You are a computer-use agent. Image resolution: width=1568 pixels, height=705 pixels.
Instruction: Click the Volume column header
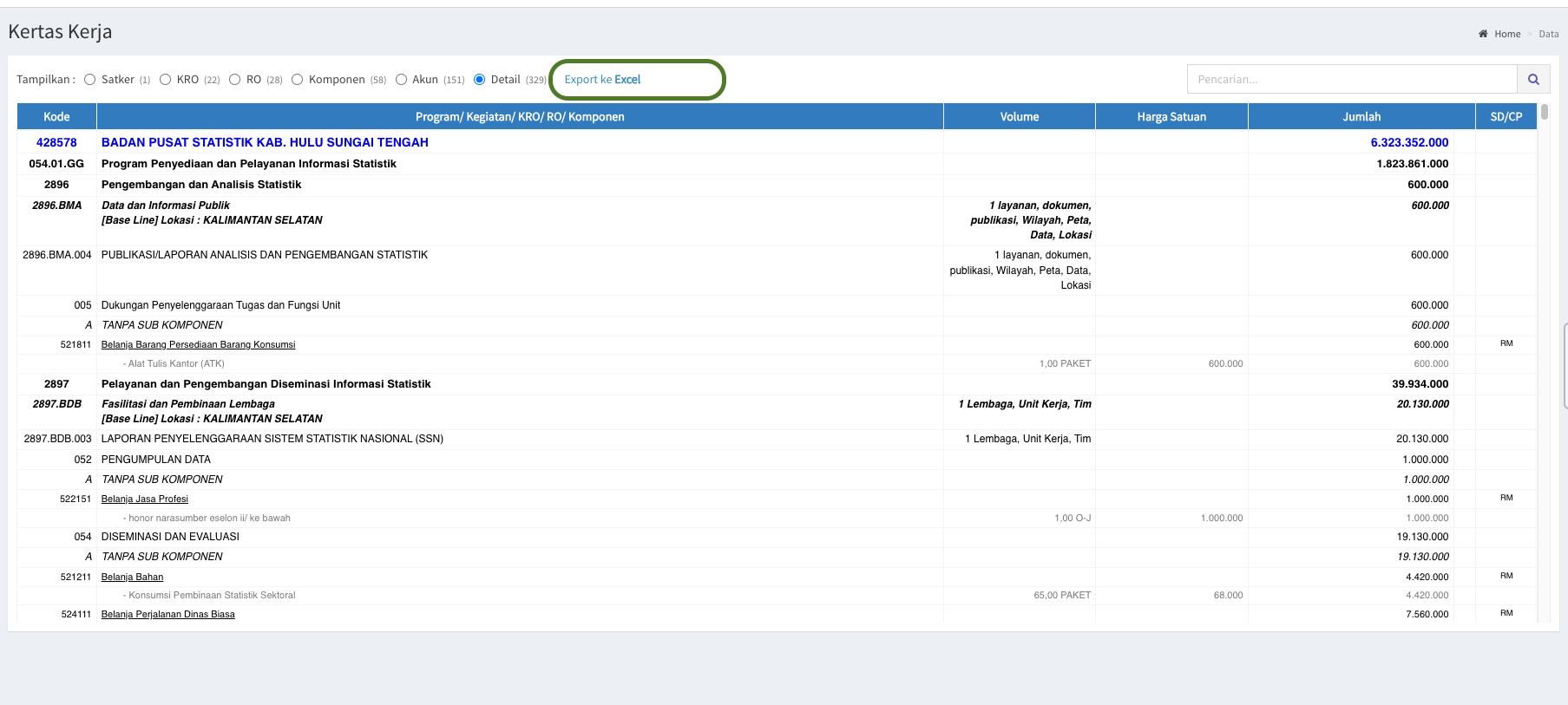point(1019,116)
